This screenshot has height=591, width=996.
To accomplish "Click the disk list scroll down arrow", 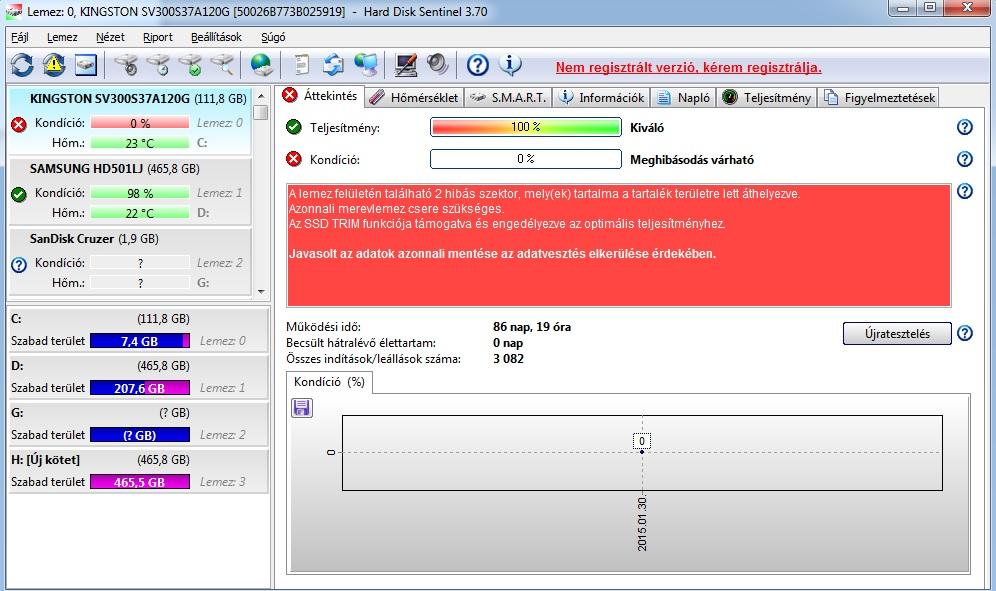I will coord(260,292).
